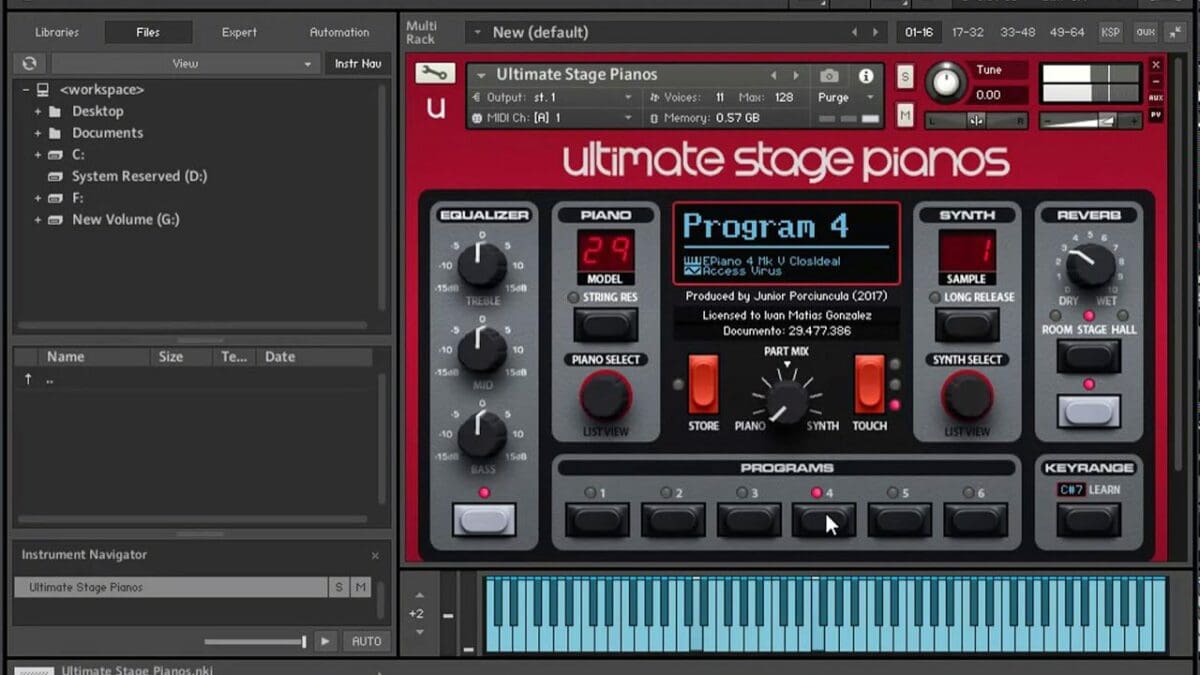Click the refresh icon above the file browser
The image size is (1200, 675).
pos(29,62)
